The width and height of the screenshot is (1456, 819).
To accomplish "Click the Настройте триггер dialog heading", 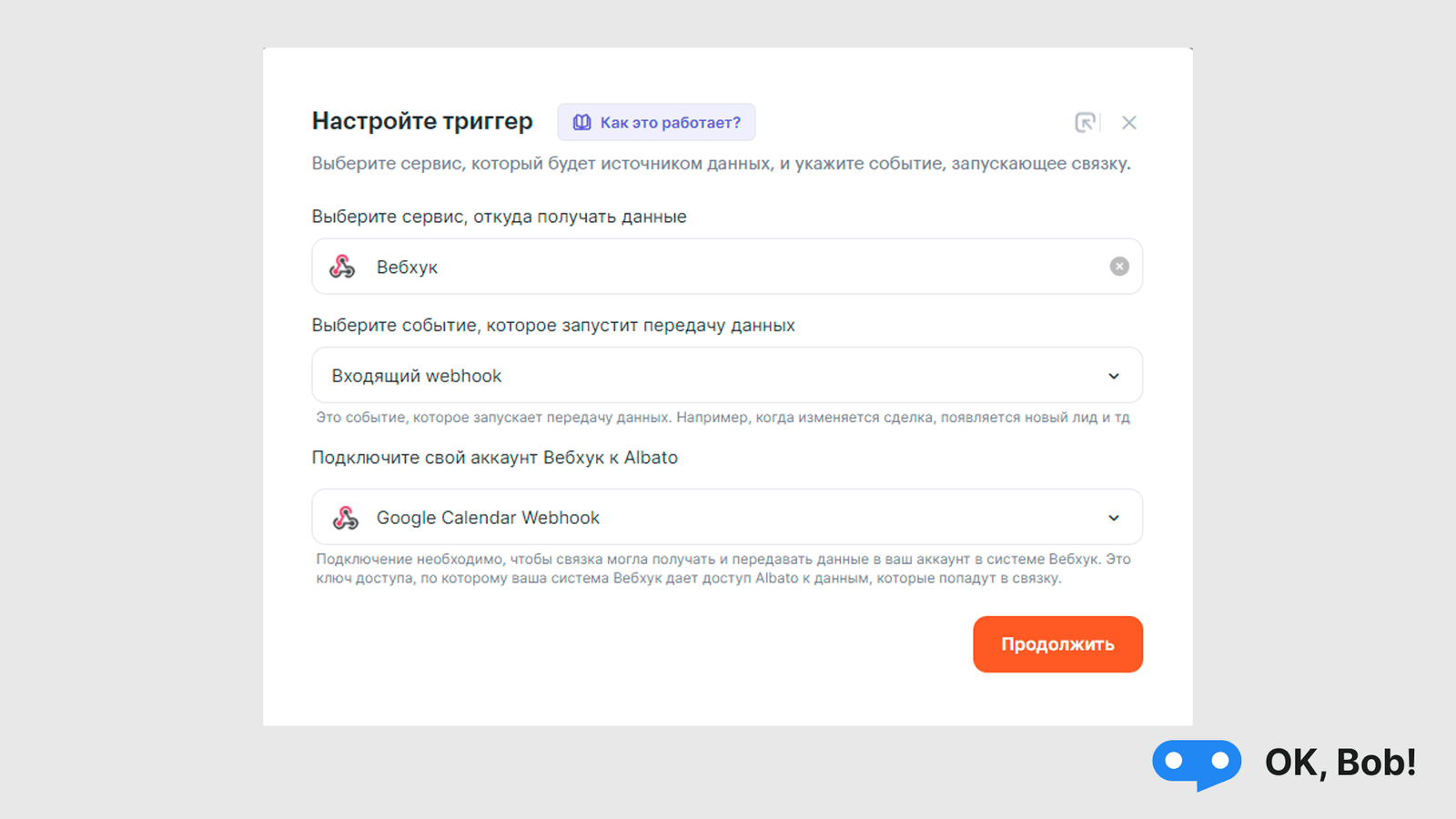I will click(422, 120).
